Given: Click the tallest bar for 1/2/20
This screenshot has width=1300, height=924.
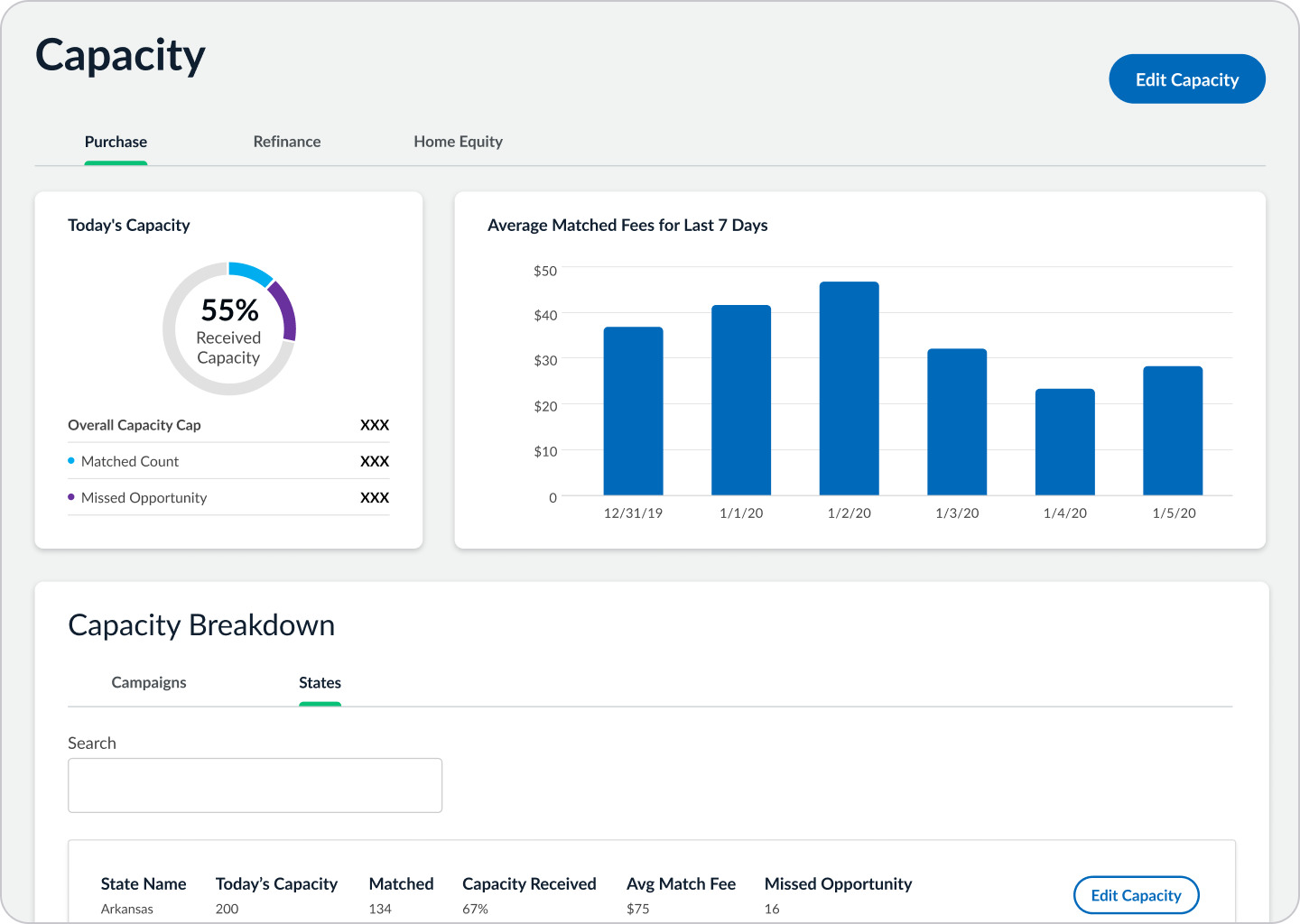Looking at the screenshot, I should (849, 388).
